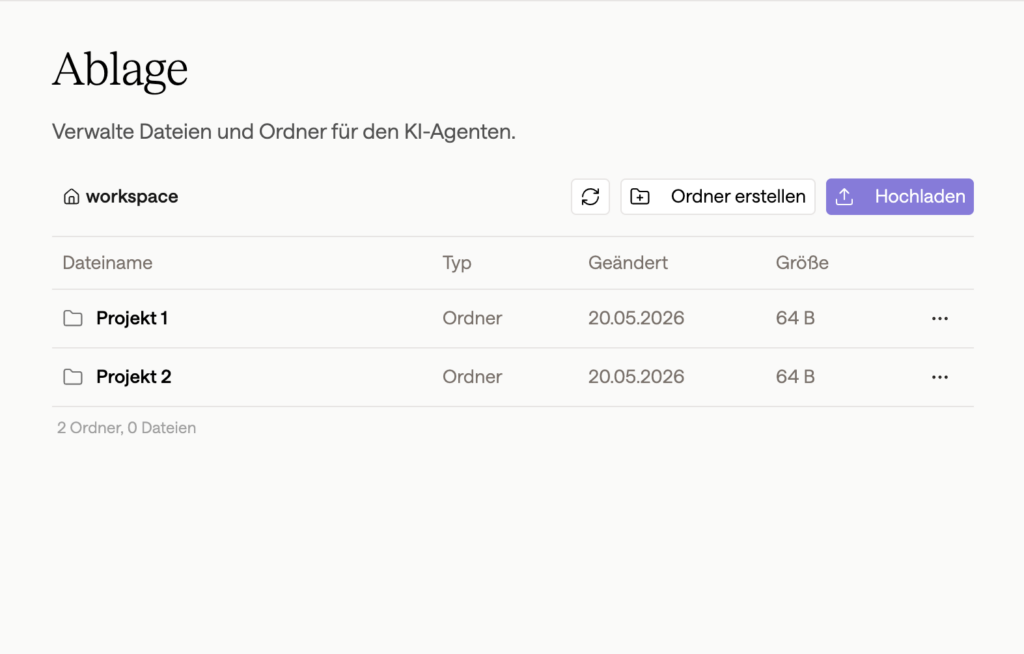The width and height of the screenshot is (1024, 654).
Task: Select the Hochladen button label
Action: pos(920,197)
